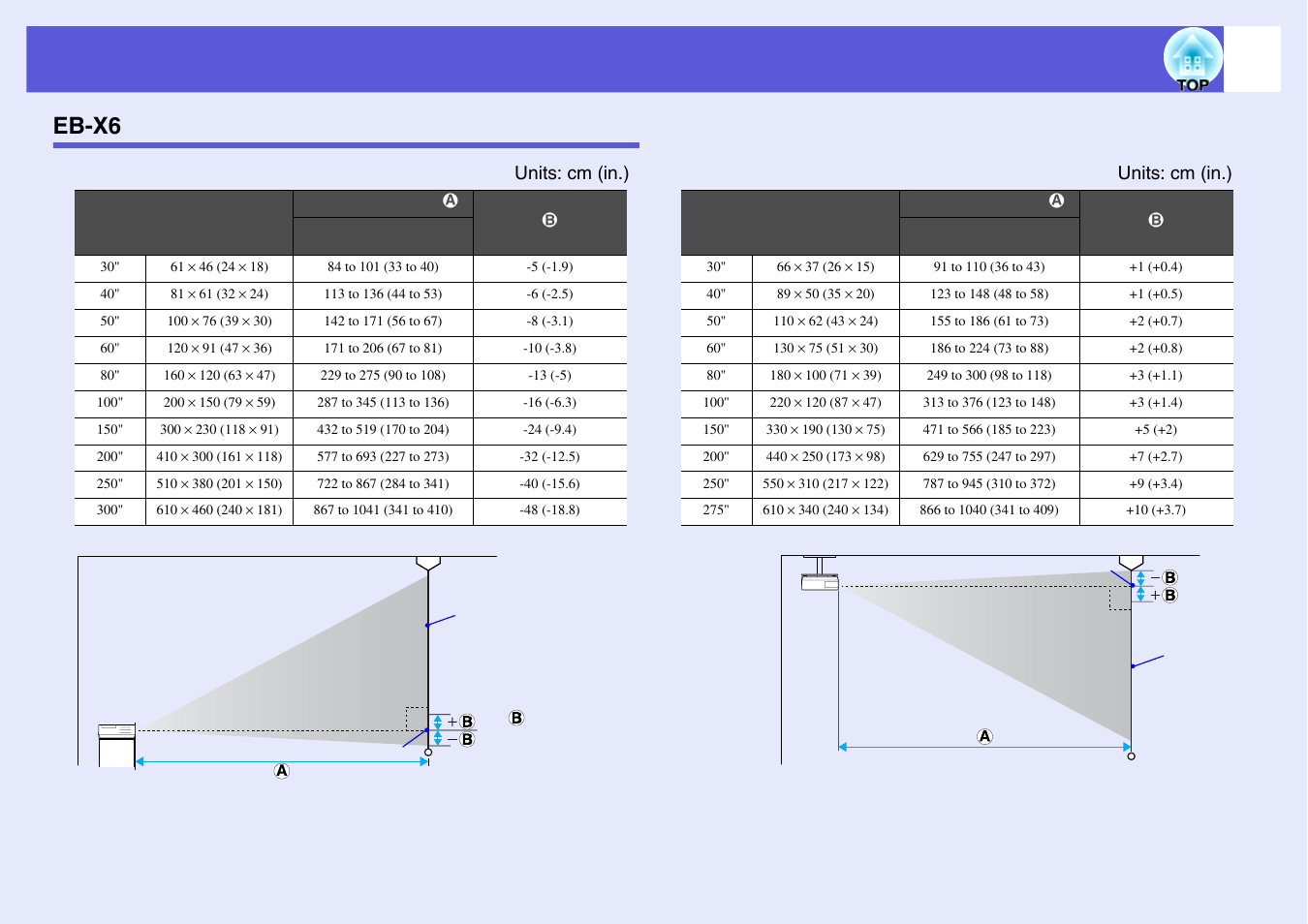Image resolution: width=1308 pixels, height=924 pixels.
Task: Select the cell 66 × 37 (26 × 15)
Action: click(x=825, y=267)
